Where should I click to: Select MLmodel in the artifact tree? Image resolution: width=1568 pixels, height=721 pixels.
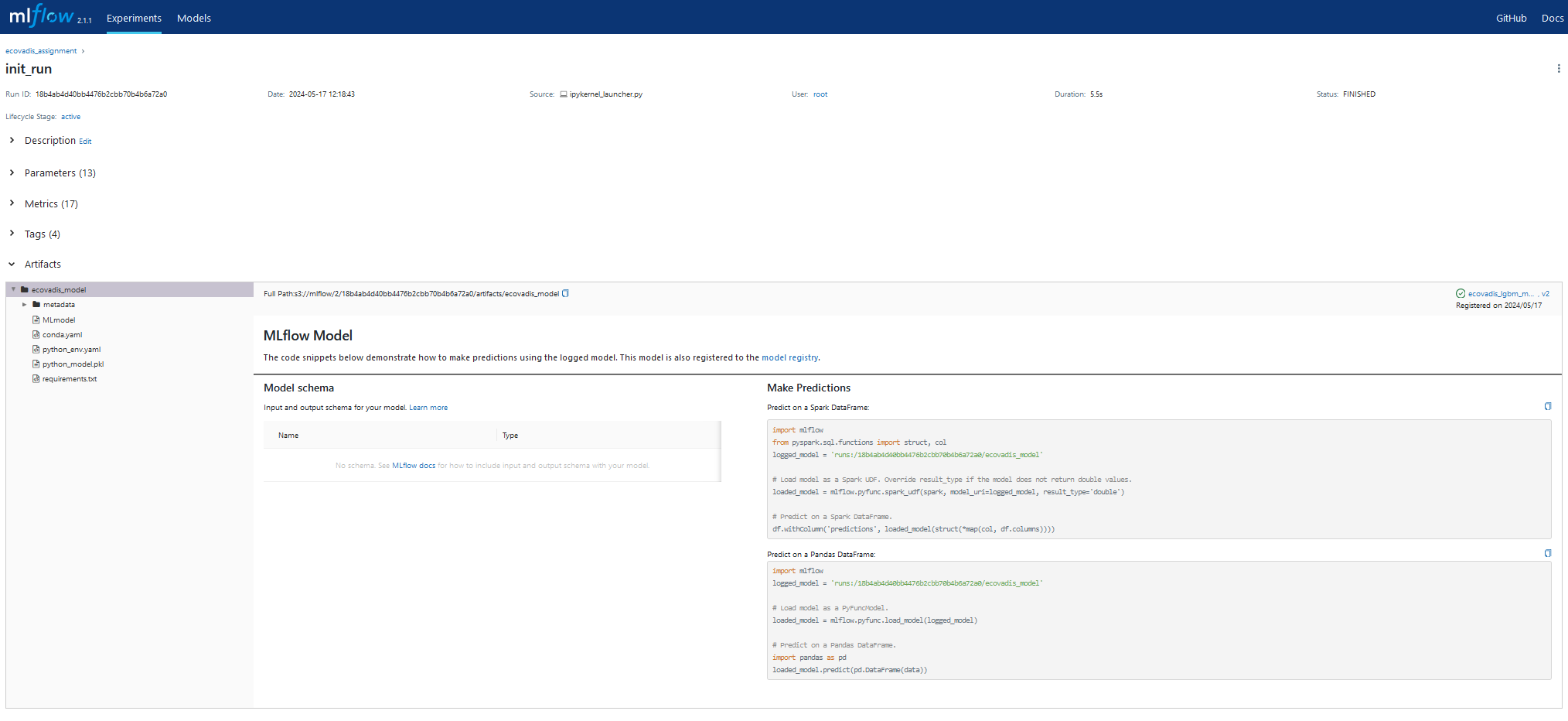coord(59,320)
